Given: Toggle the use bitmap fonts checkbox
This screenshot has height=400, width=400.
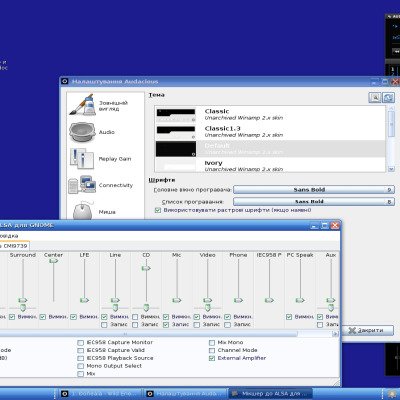Looking at the screenshot, I should point(158,210).
